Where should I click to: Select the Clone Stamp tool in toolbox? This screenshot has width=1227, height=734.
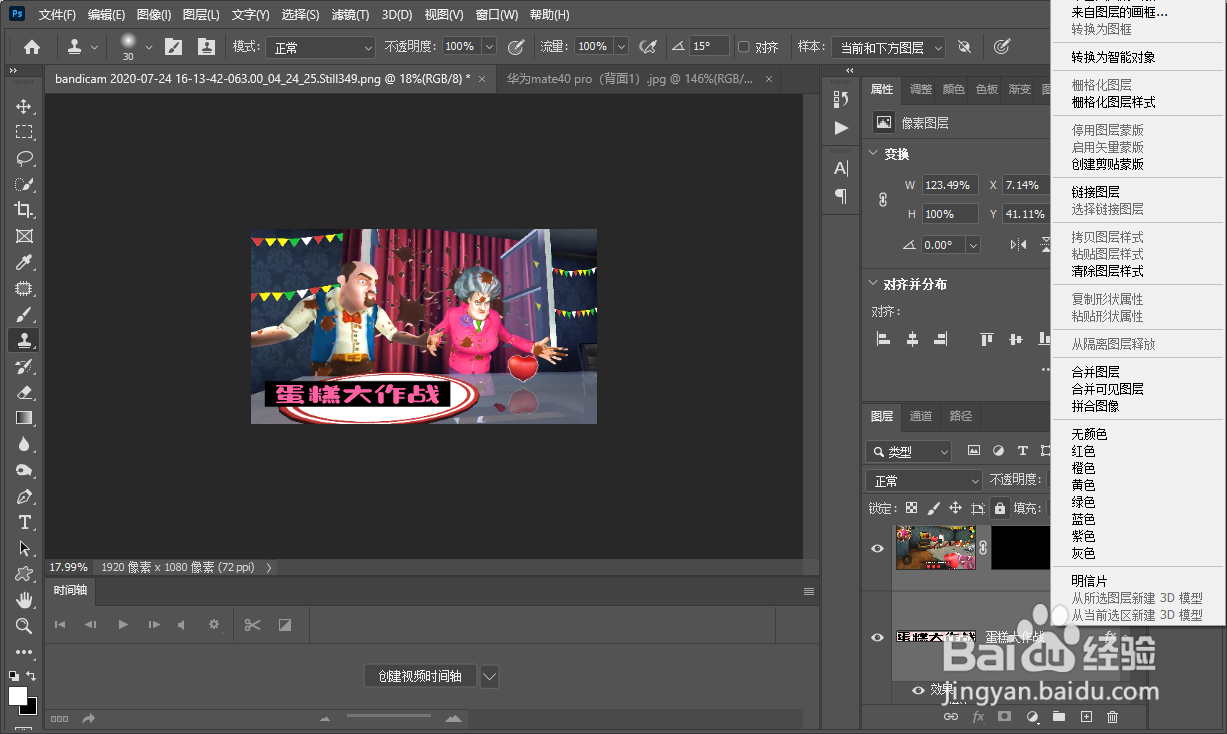coord(24,340)
